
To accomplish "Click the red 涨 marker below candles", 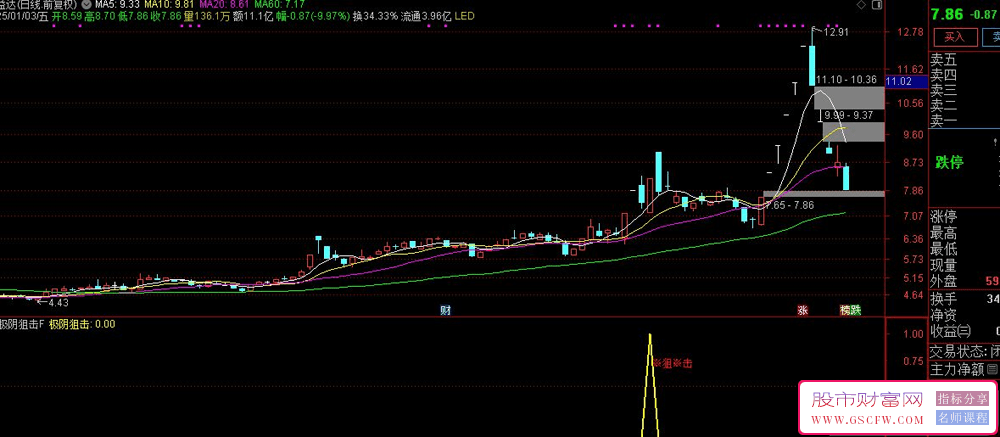I will pos(802,311).
